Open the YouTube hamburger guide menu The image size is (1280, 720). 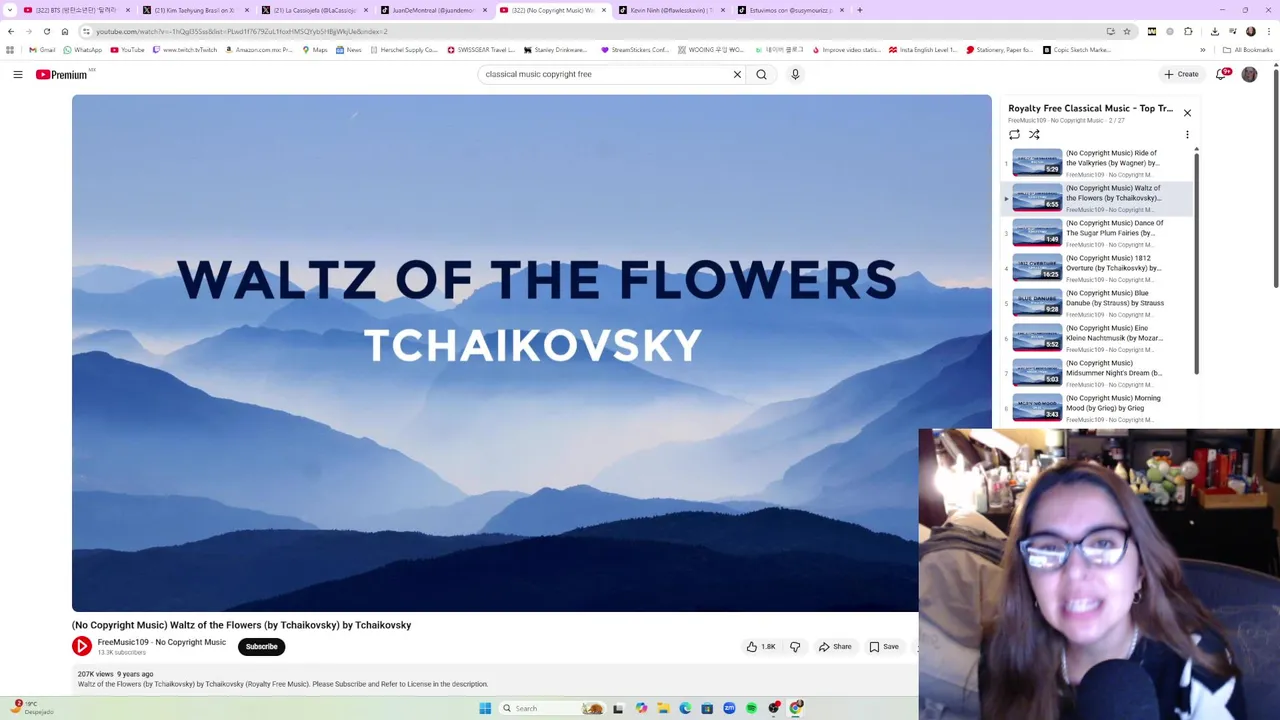(x=17, y=74)
